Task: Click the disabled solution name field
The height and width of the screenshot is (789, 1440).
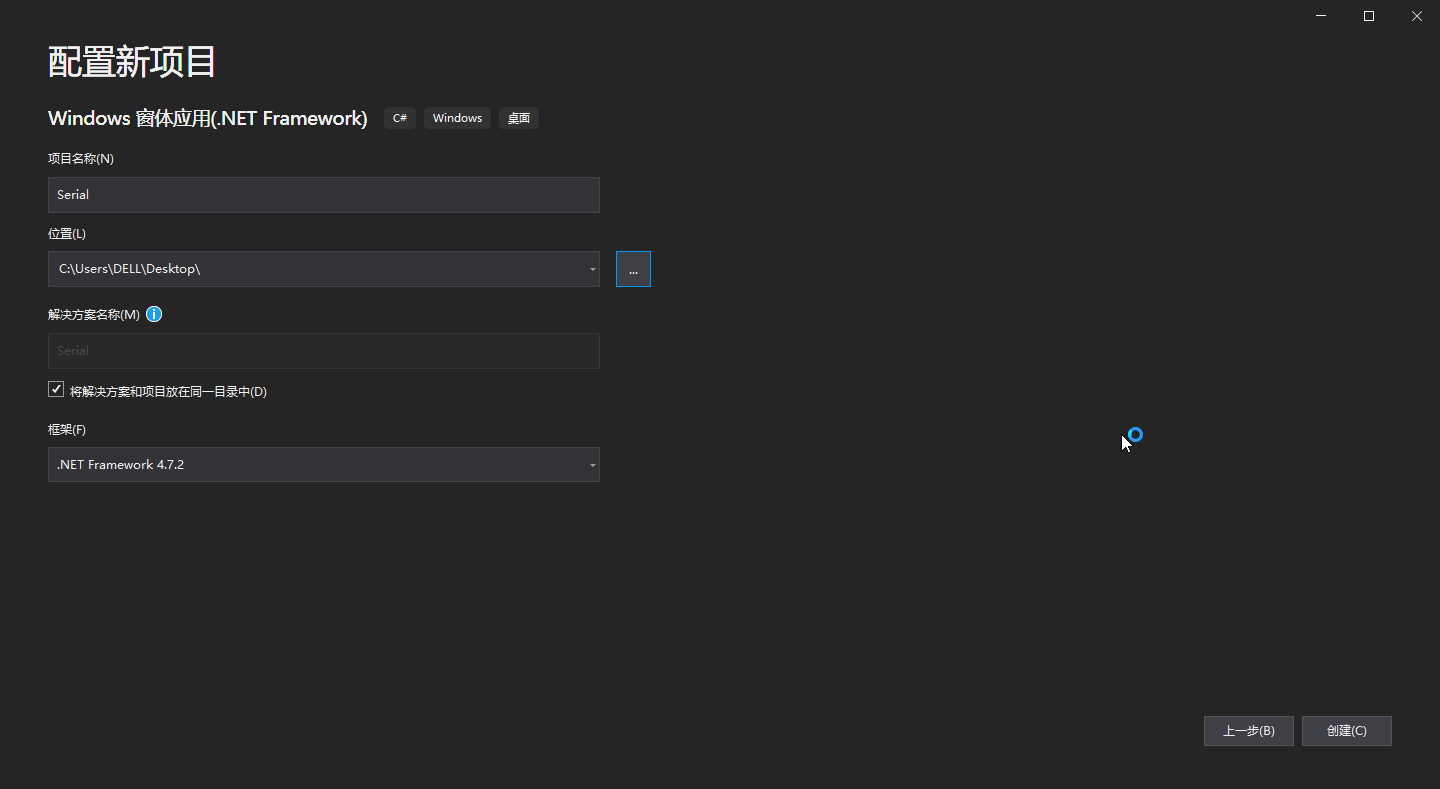Action: [x=324, y=351]
